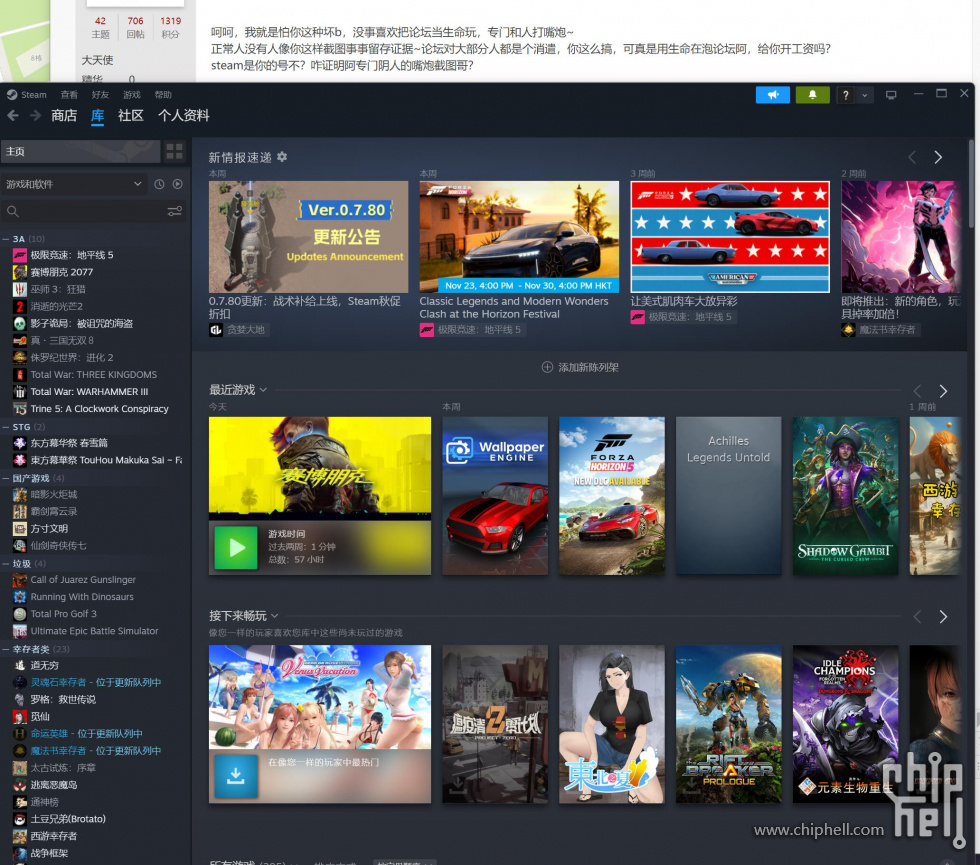Click 添加新陈列架 link
The width and height of the screenshot is (980, 865).
(x=588, y=368)
